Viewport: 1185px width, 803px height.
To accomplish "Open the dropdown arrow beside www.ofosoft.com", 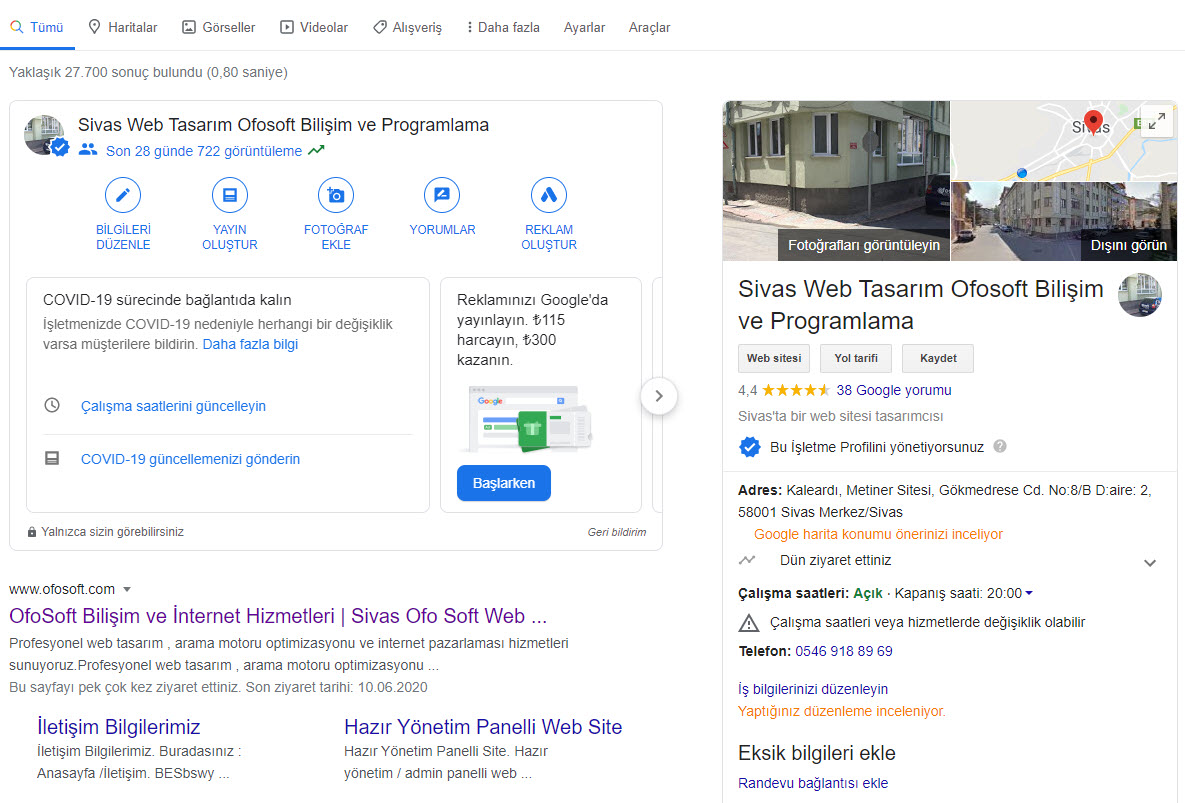I will coord(127,590).
